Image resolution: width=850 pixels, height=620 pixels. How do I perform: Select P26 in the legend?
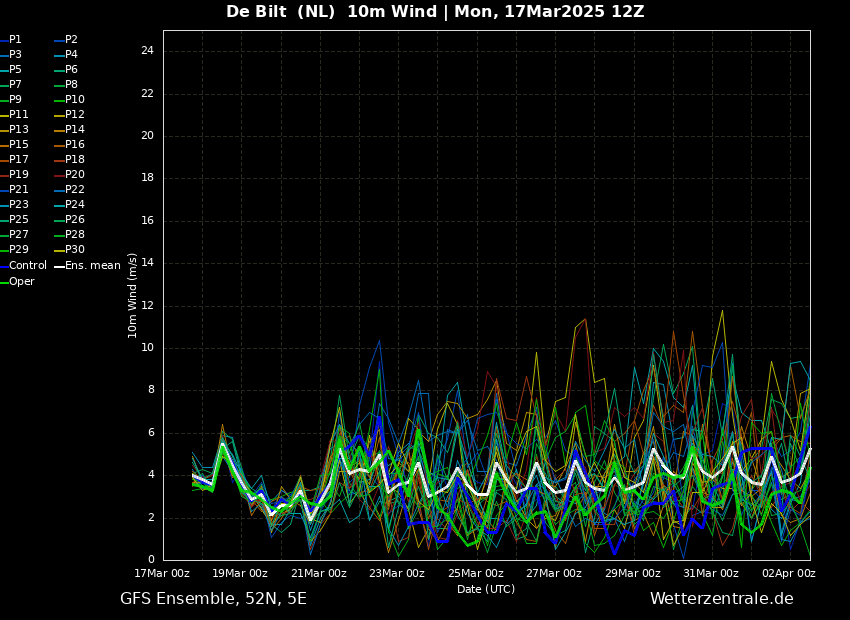coord(74,220)
